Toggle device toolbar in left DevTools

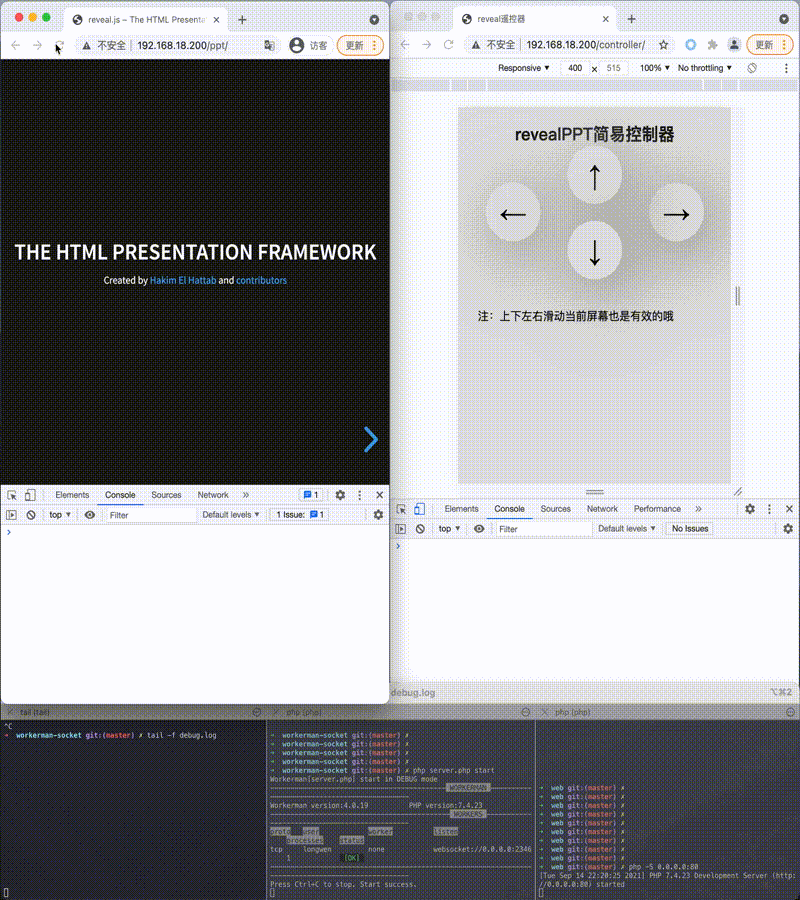point(30,495)
